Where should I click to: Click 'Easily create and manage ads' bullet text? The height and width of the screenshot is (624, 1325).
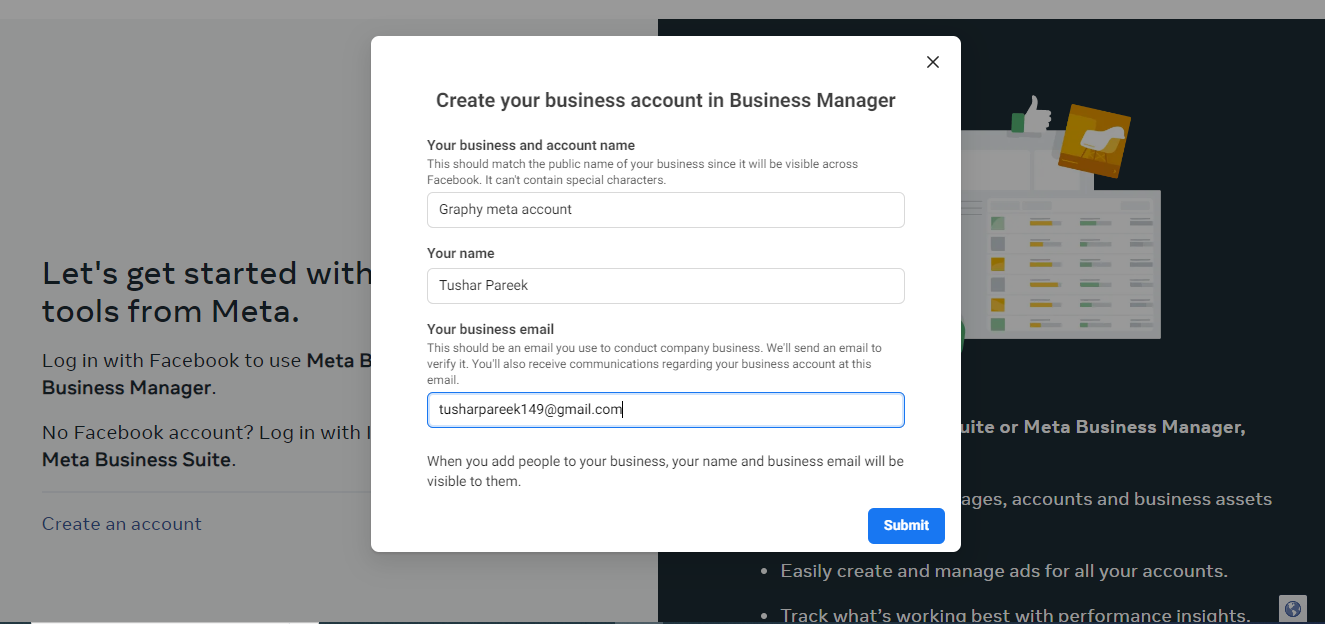point(1003,570)
